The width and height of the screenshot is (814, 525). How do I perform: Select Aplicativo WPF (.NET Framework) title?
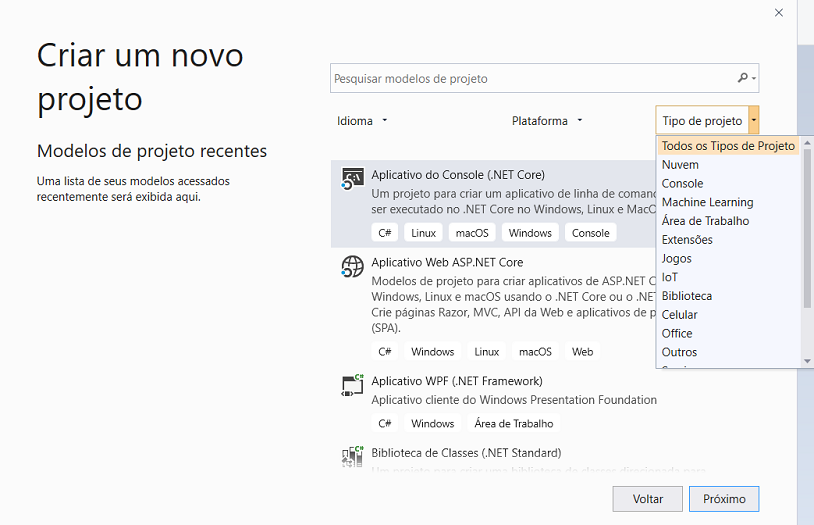(x=457, y=381)
